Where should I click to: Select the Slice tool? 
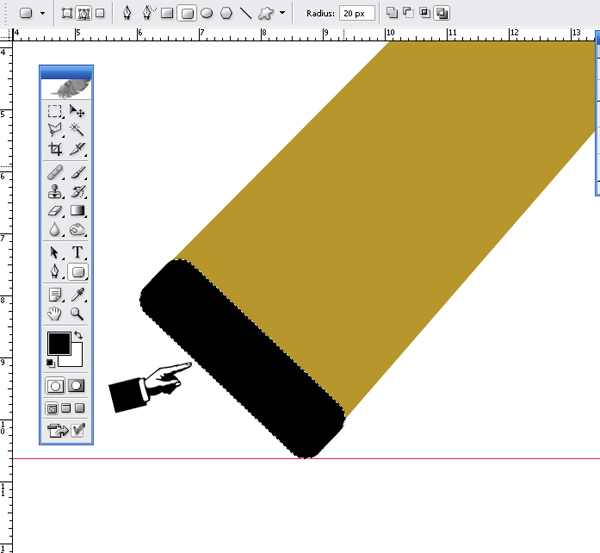(x=77, y=149)
